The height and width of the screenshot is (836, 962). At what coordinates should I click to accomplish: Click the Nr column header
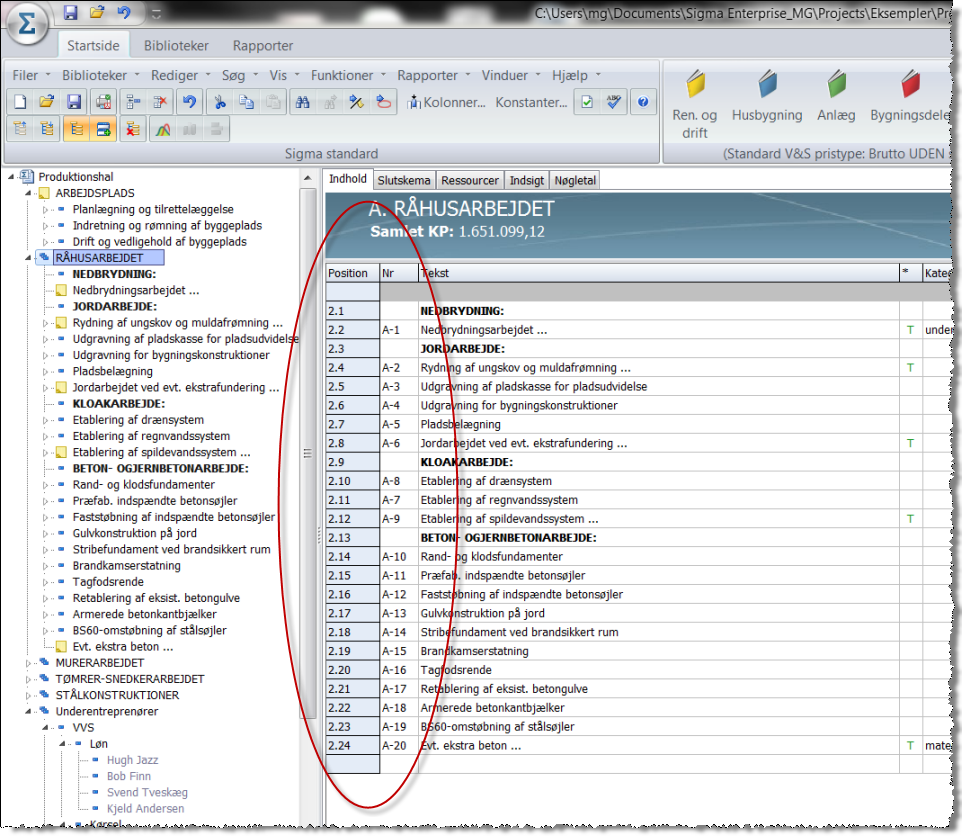tap(399, 273)
